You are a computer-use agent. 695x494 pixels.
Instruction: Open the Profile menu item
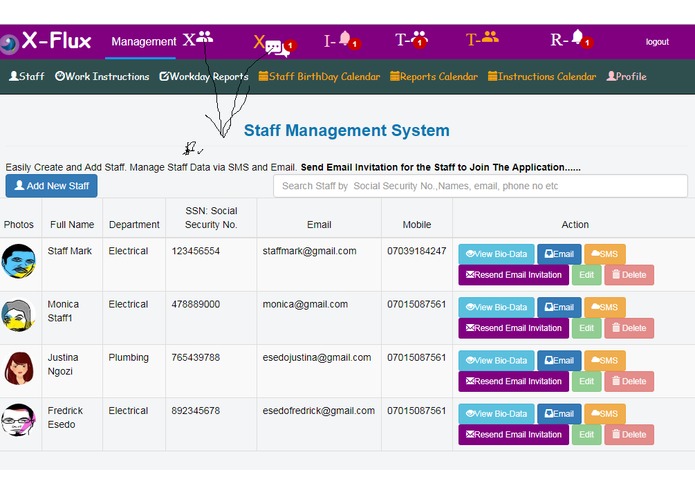point(626,76)
